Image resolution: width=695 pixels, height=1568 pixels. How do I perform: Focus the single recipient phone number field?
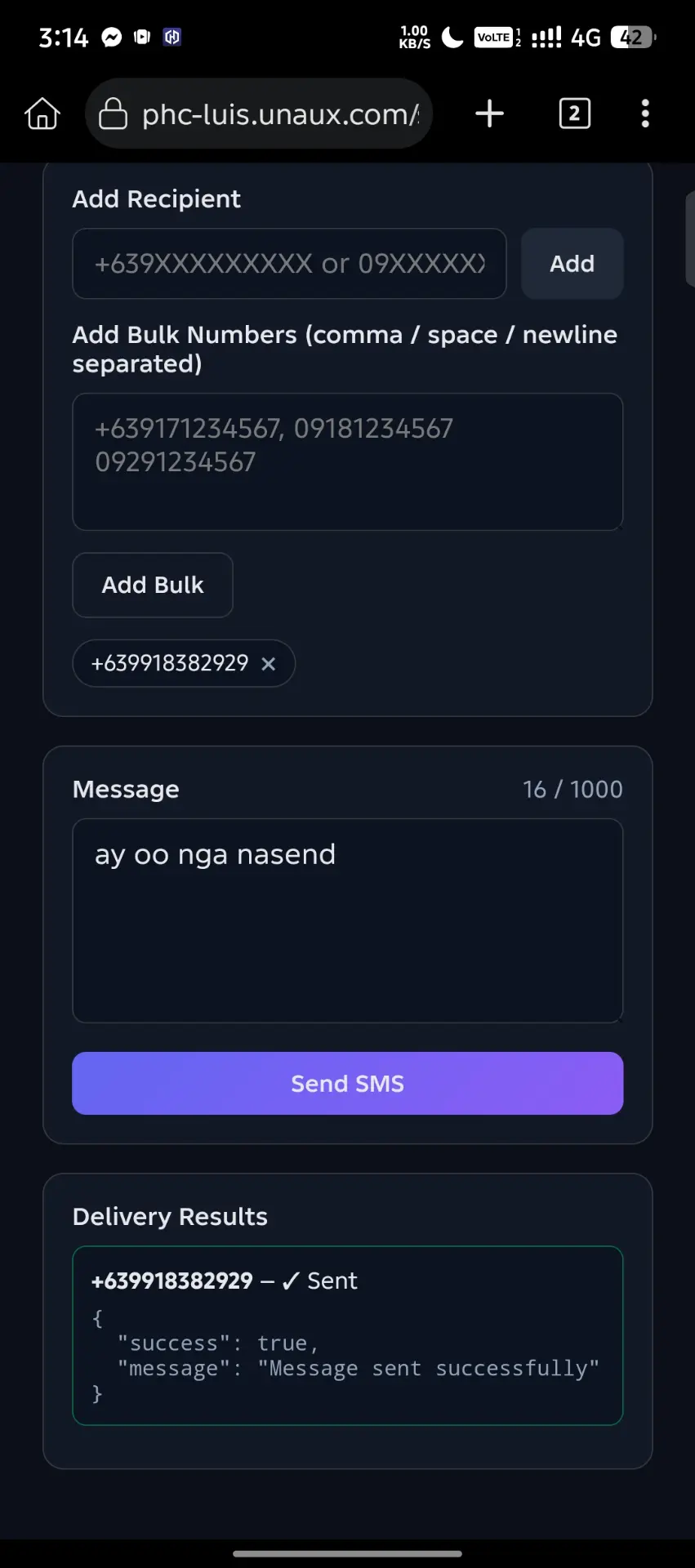click(x=289, y=264)
